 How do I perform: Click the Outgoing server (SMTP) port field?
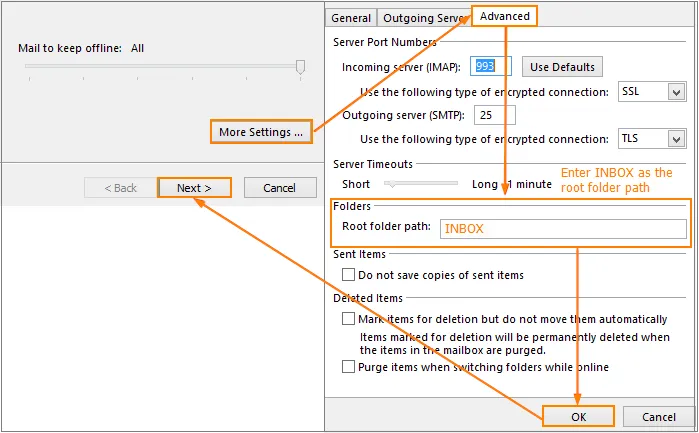495,115
